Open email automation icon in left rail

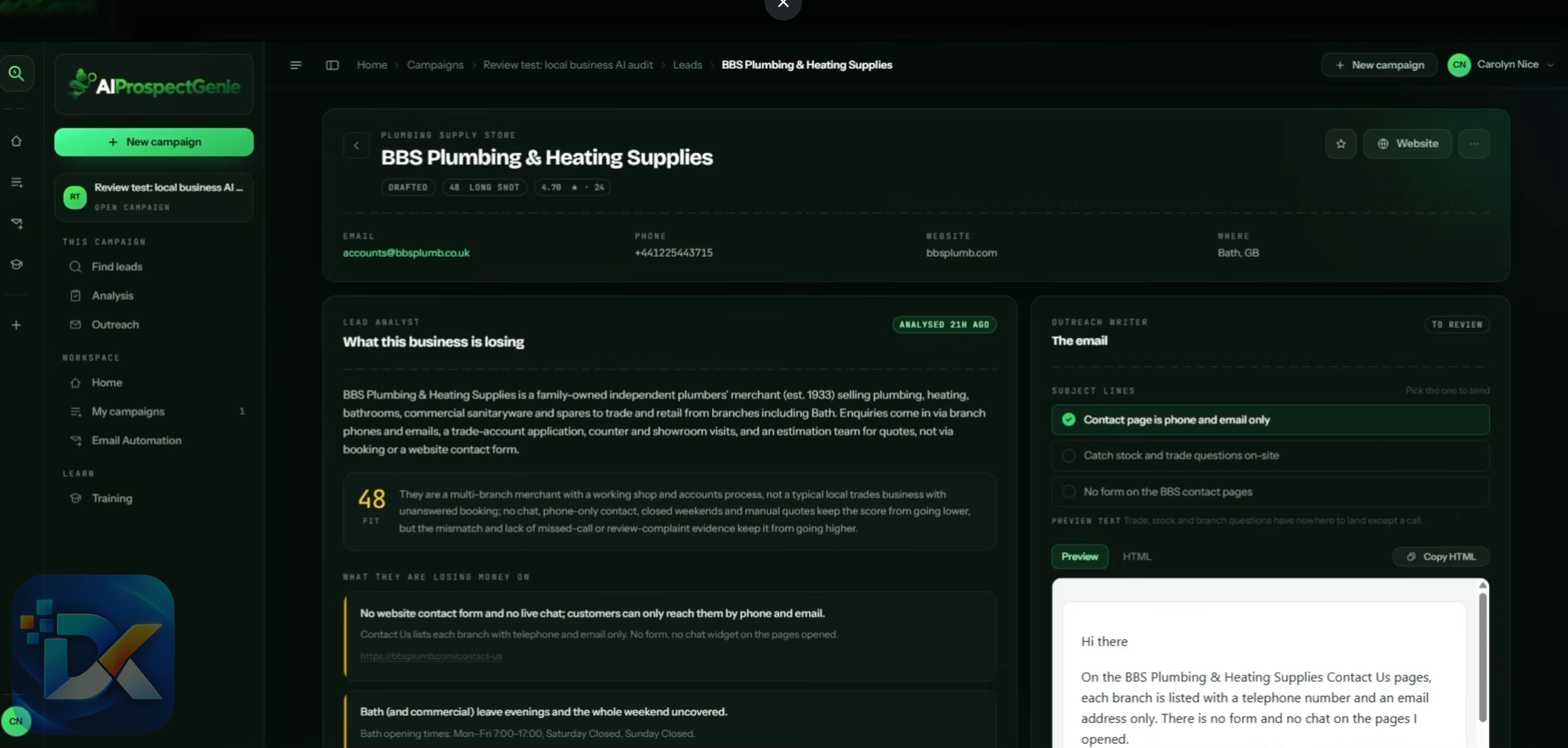click(x=17, y=223)
